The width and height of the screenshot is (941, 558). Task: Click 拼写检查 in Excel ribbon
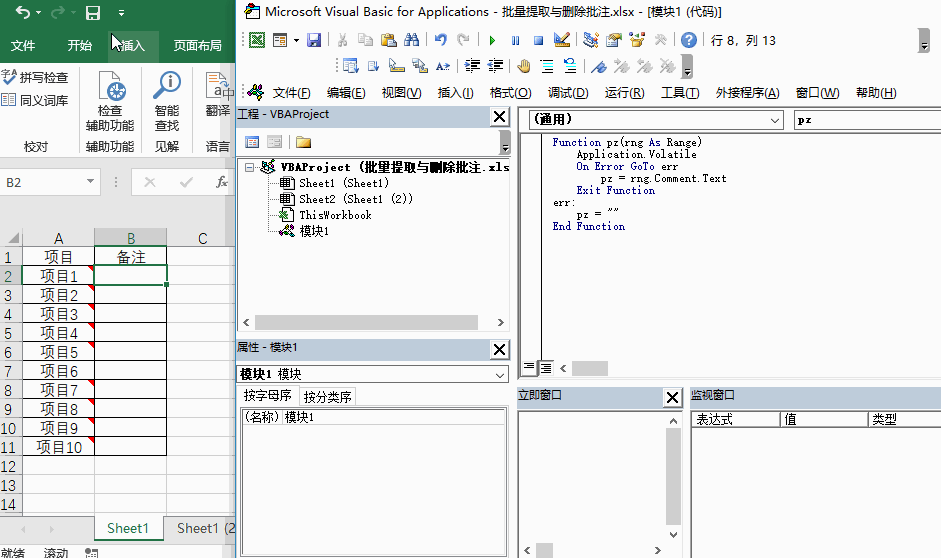[35, 77]
